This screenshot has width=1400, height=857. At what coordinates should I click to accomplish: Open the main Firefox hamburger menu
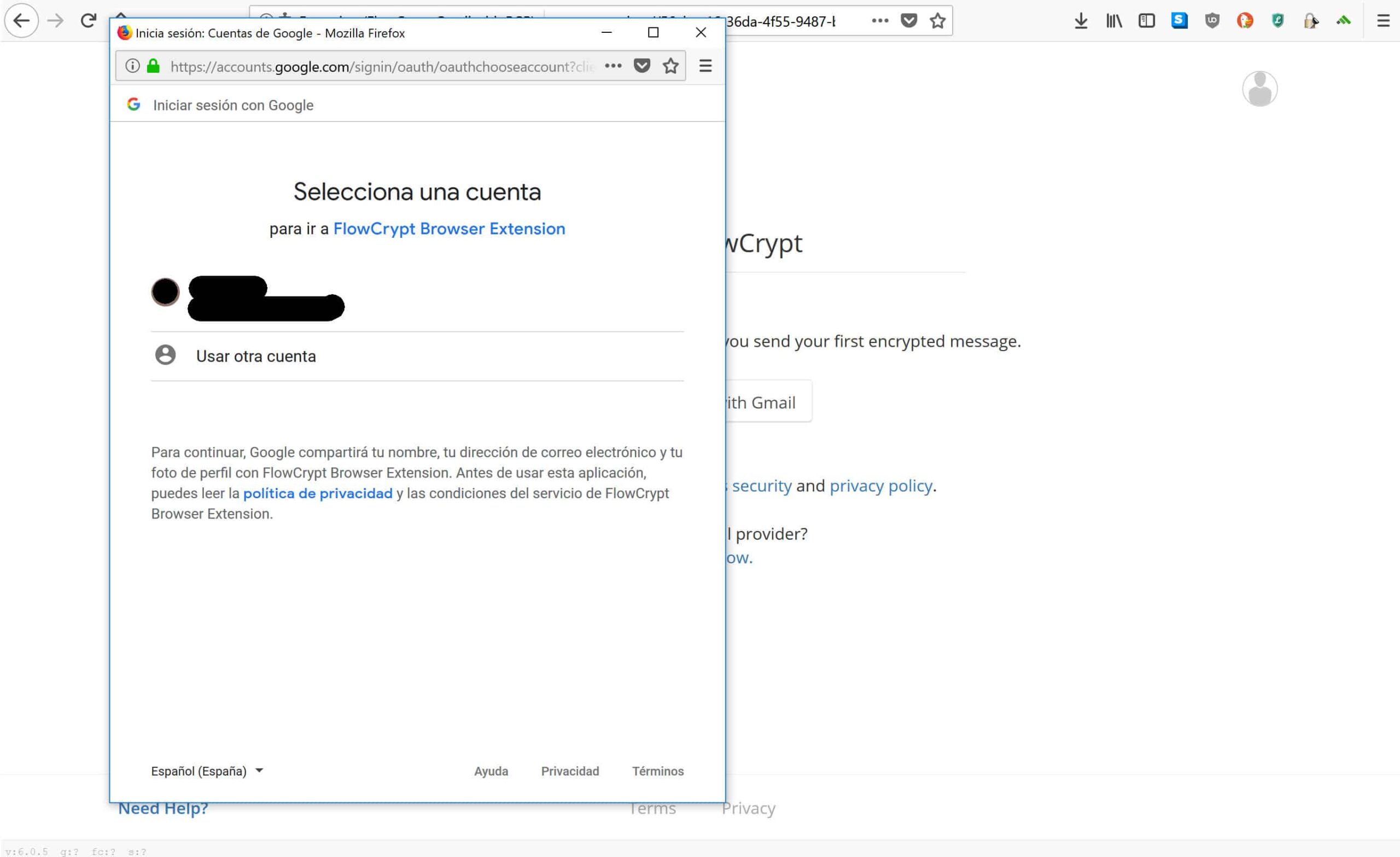click(1383, 21)
